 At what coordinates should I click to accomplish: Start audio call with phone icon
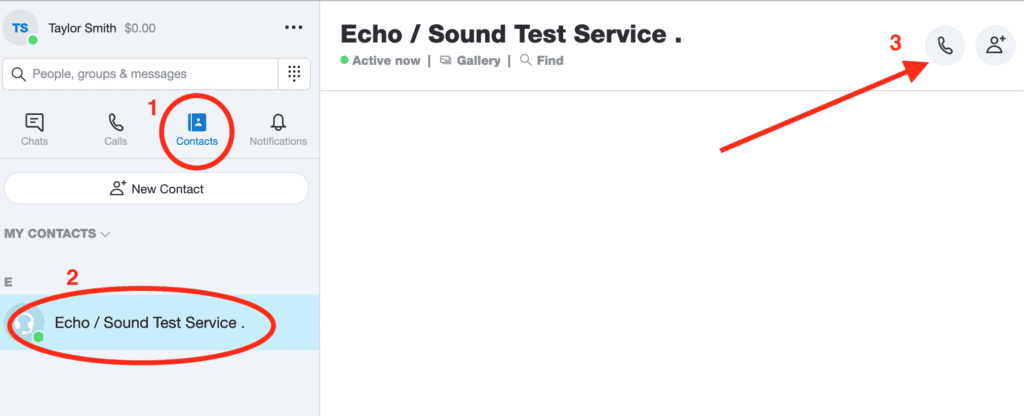945,46
